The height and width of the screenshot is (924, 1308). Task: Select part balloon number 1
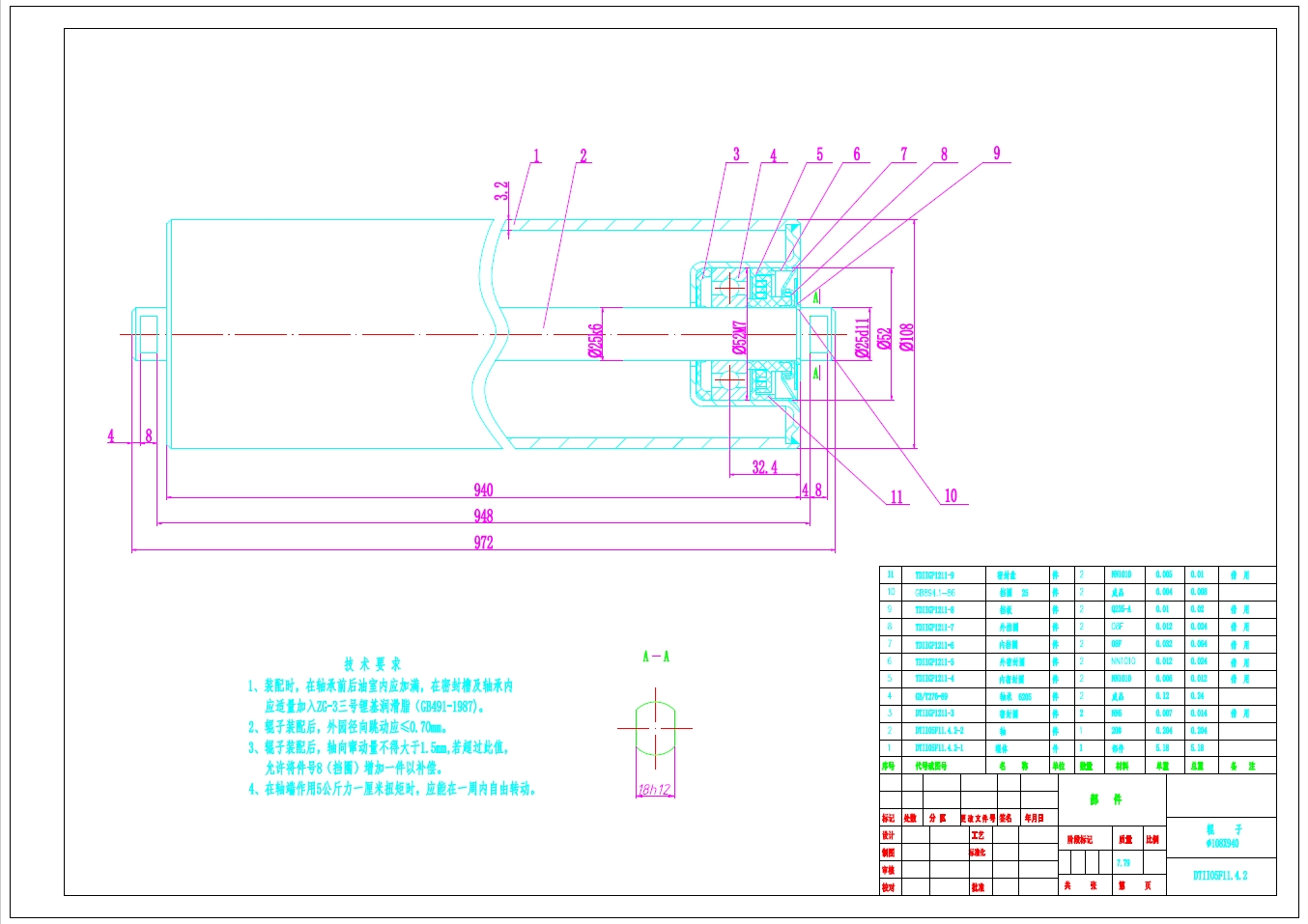point(537,155)
